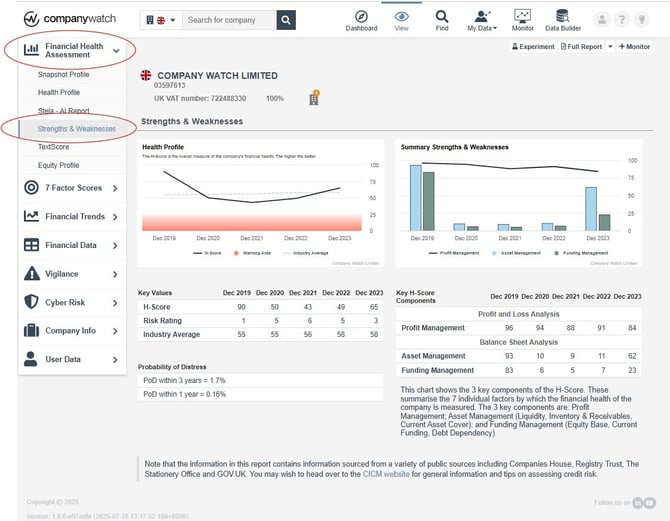The width and height of the screenshot is (670, 521).
Task: Open Snapshot Profile page
Action: click(x=64, y=74)
